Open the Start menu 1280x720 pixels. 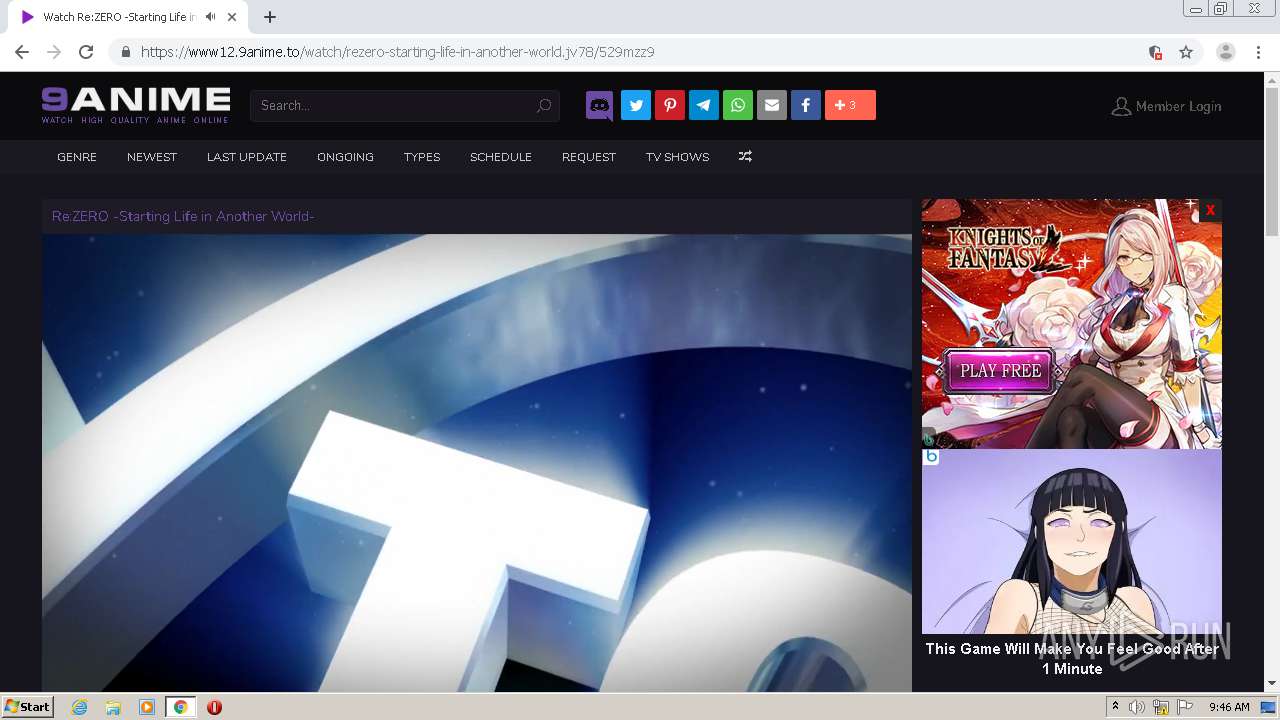[x=28, y=707]
